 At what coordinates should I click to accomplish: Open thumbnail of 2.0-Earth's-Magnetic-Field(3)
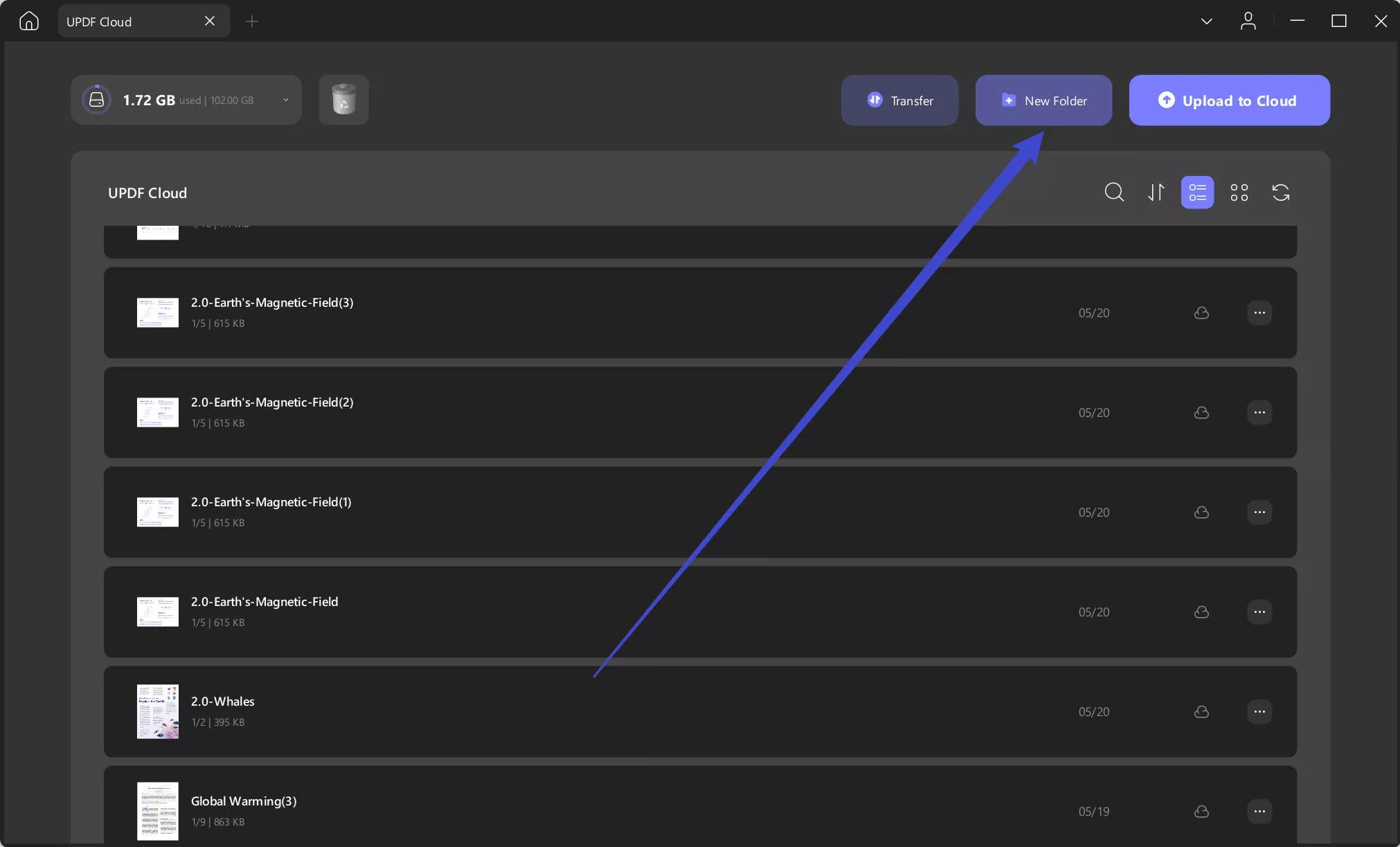(x=158, y=313)
